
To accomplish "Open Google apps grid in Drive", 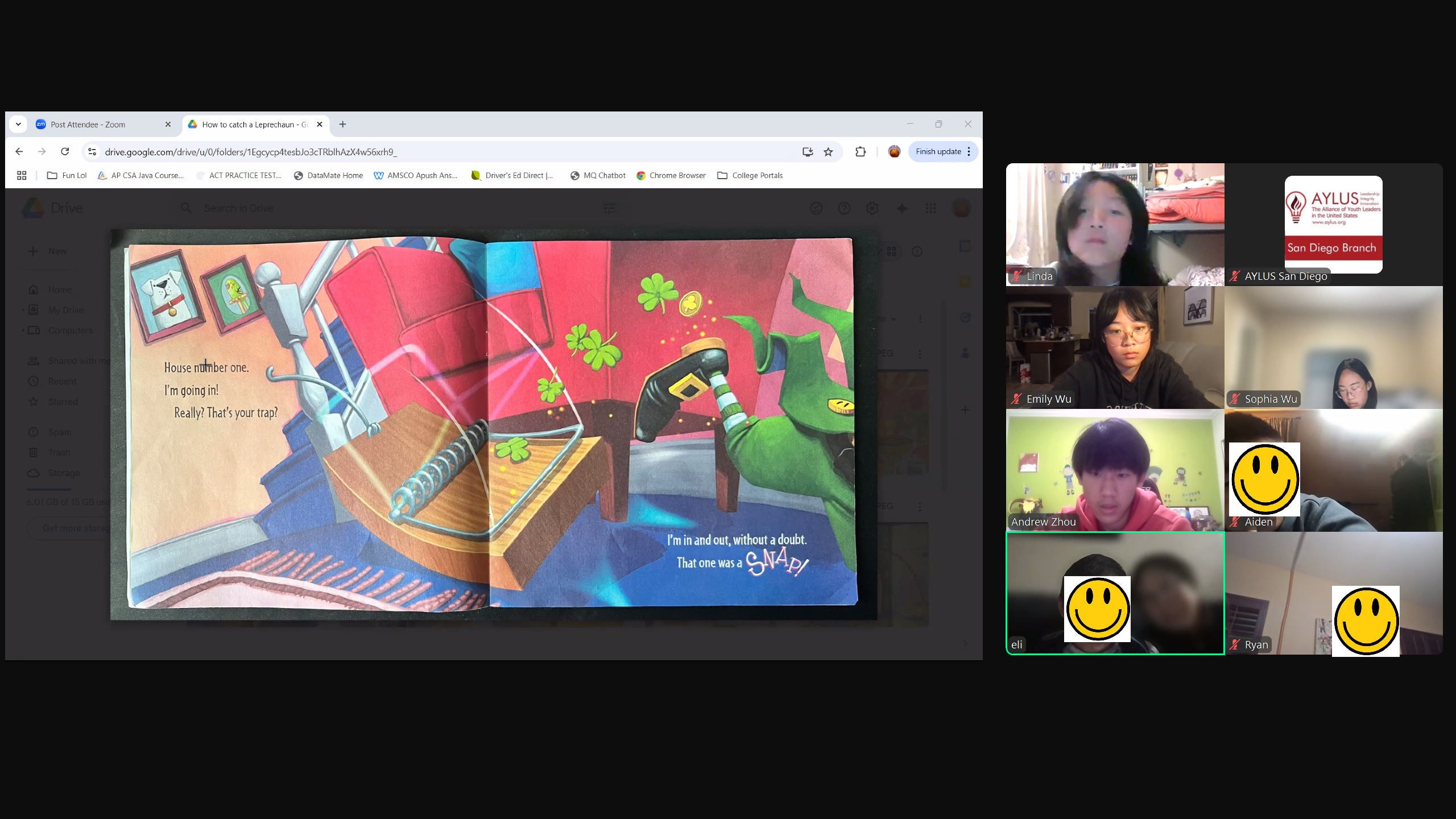I will tap(931, 209).
